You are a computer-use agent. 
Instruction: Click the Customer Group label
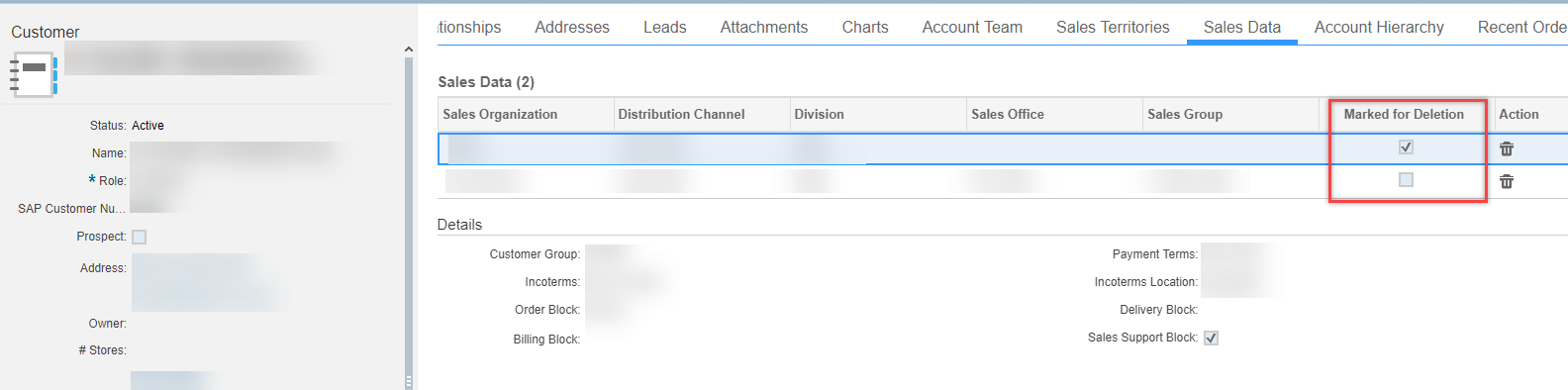click(535, 254)
